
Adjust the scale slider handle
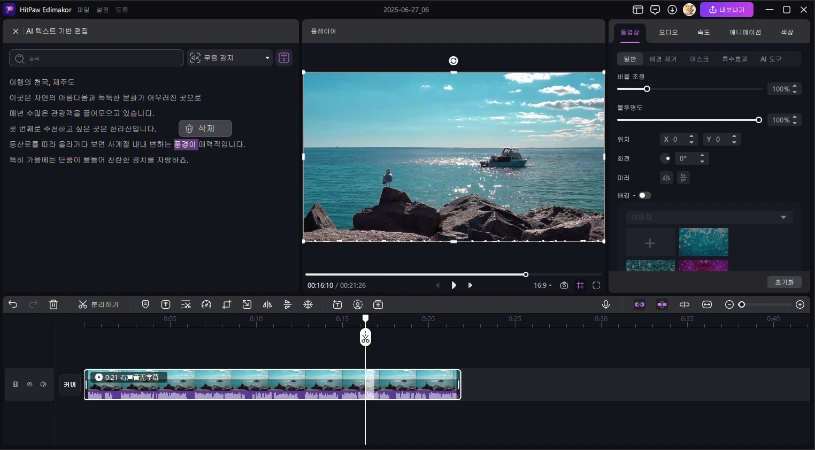[647, 89]
